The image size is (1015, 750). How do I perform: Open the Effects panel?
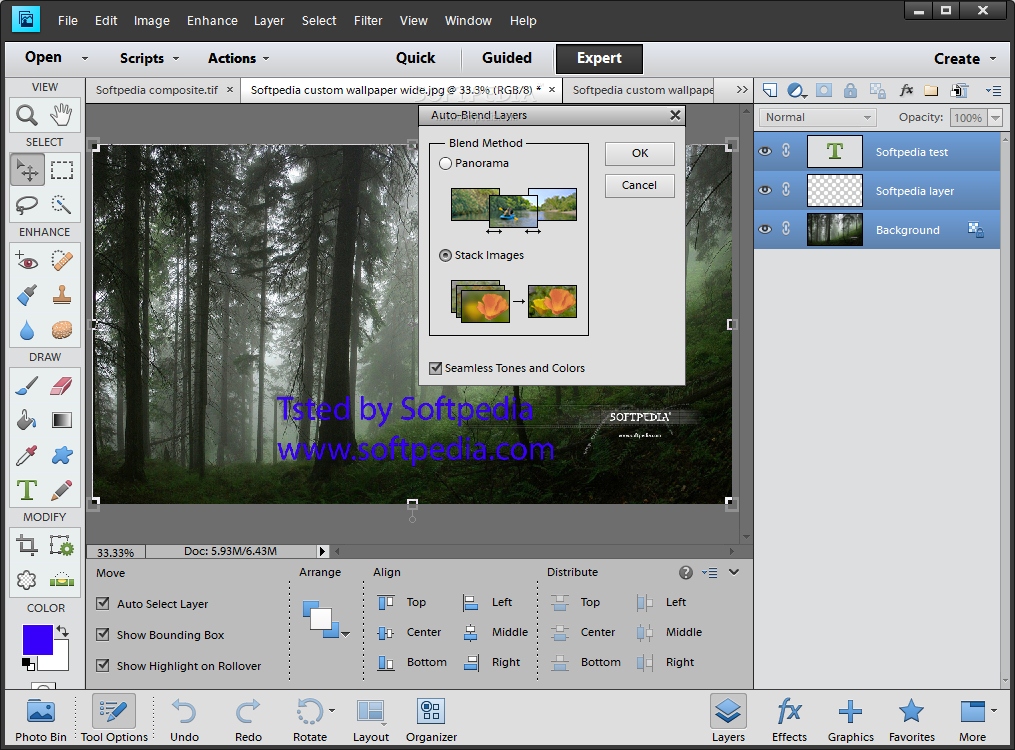789,720
